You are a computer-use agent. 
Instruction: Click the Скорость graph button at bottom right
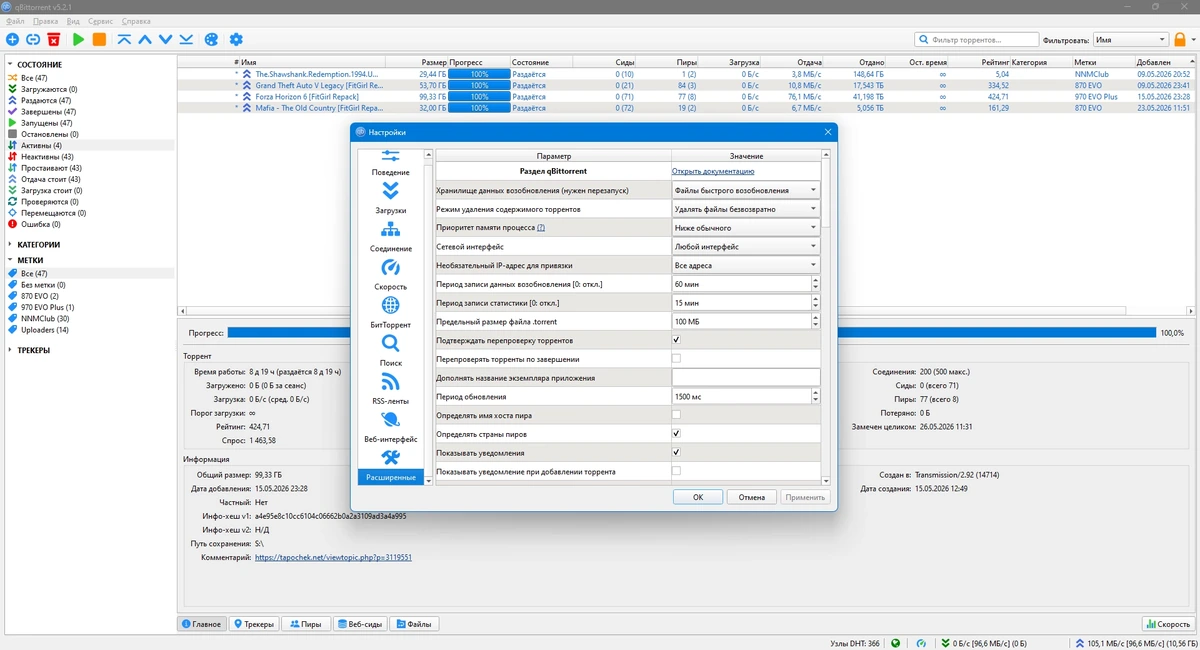(x=1167, y=624)
